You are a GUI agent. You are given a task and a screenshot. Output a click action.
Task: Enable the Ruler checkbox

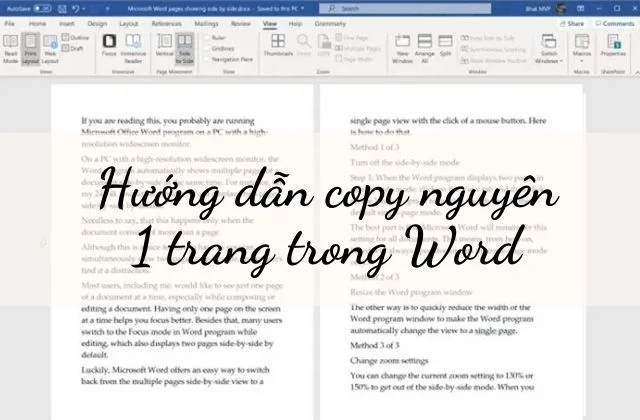pos(207,38)
